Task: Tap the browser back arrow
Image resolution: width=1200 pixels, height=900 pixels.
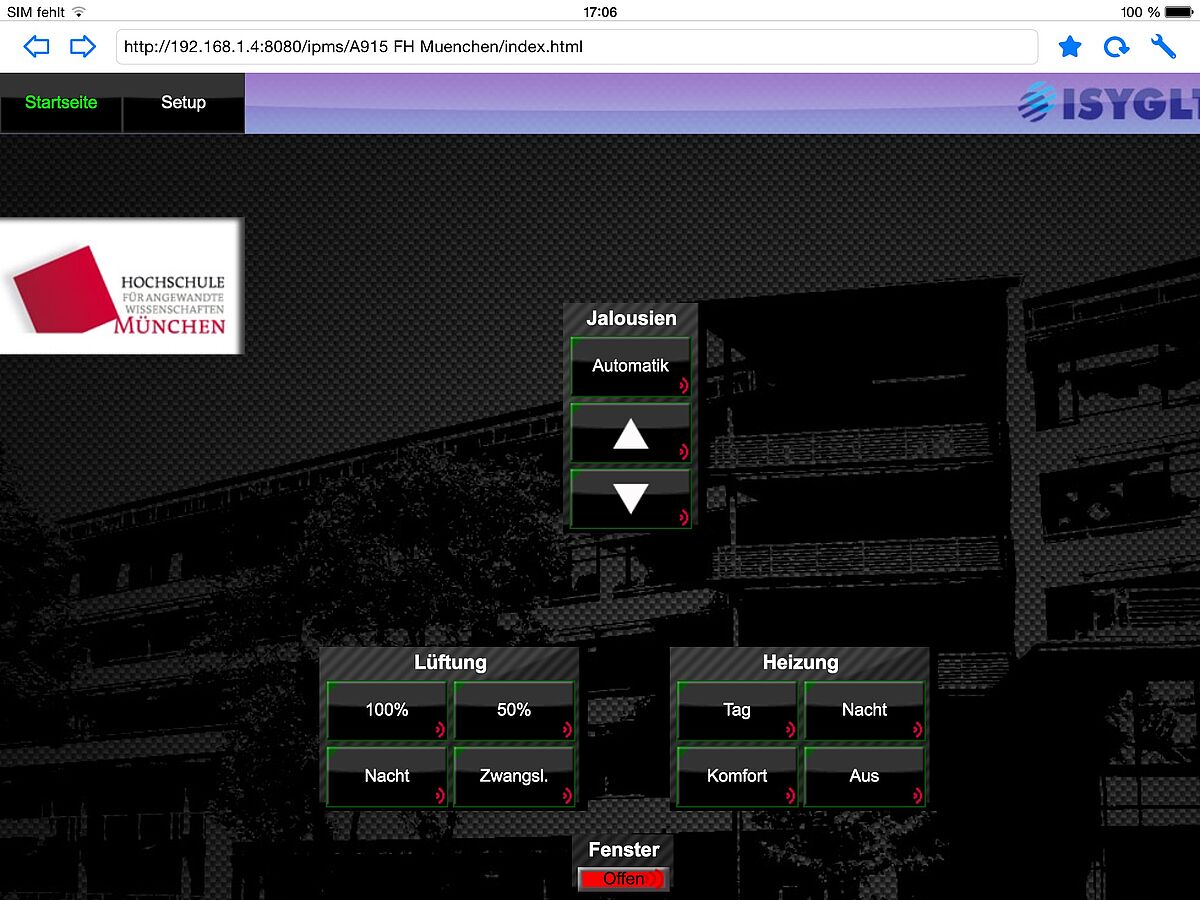Action: pyautogui.click(x=36, y=47)
